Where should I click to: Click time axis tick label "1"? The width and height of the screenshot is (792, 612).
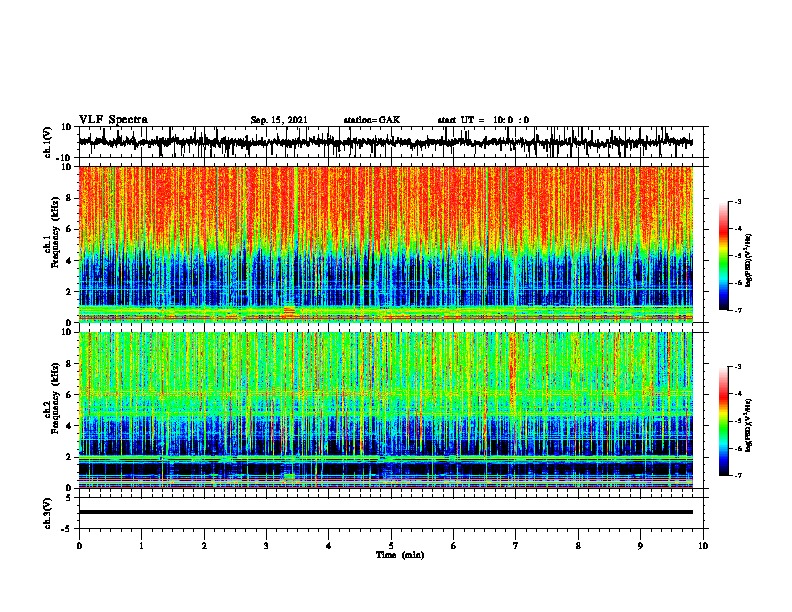pyautogui.click(x=141, y=545)
